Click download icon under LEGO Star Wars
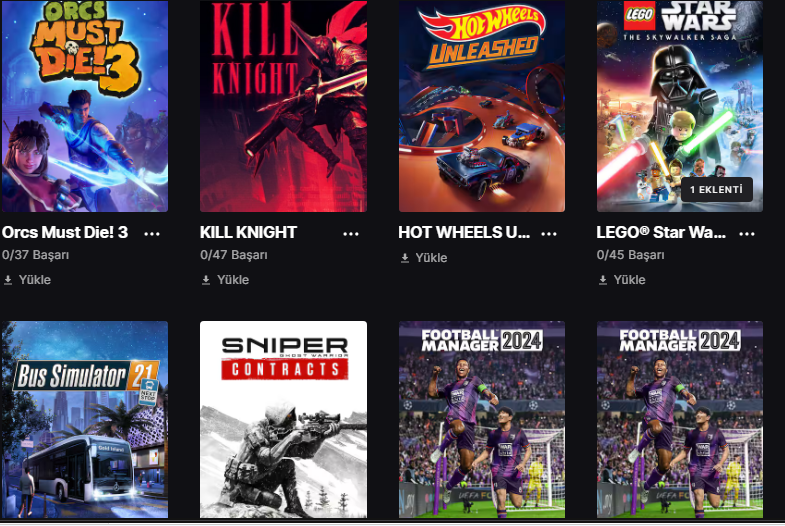The image size is (785, 526). (x=603, y=280)
